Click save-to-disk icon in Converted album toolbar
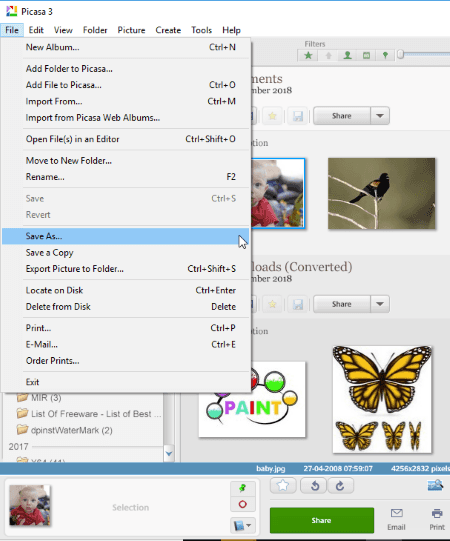 click(298, 304)
